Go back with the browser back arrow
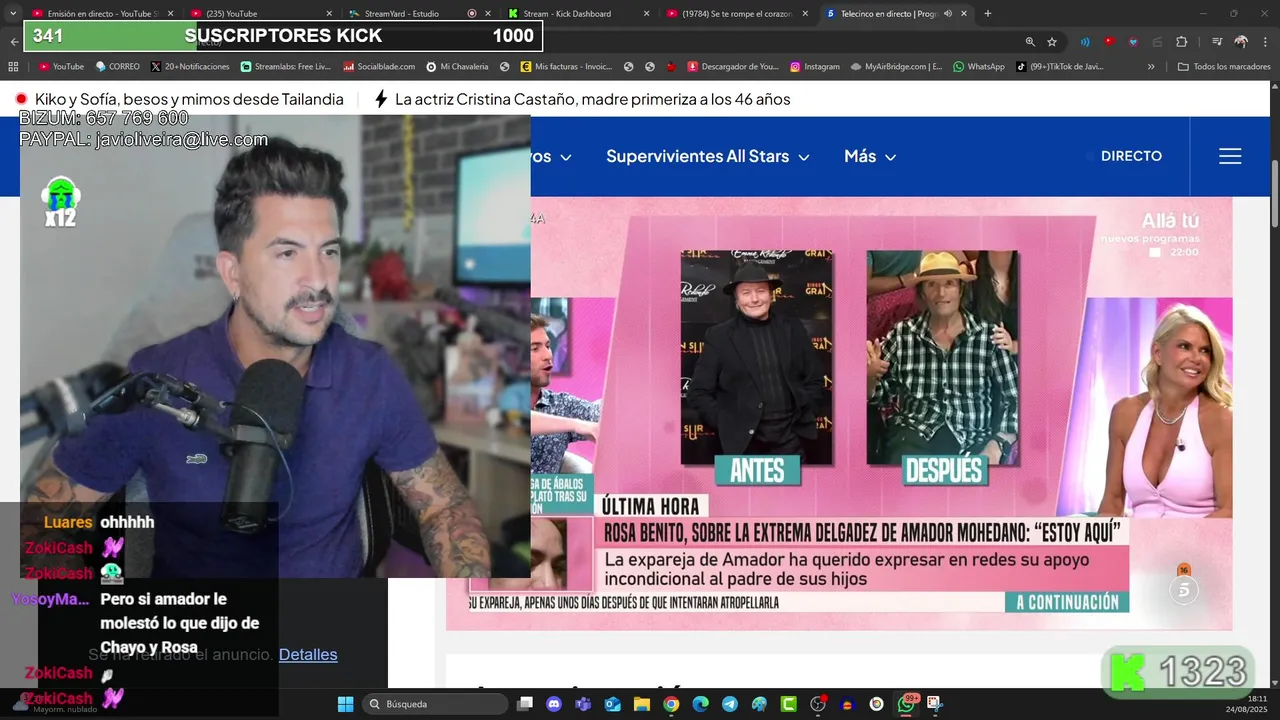Viewport: 1280px width, 720px height. click(x=14, y=42)
